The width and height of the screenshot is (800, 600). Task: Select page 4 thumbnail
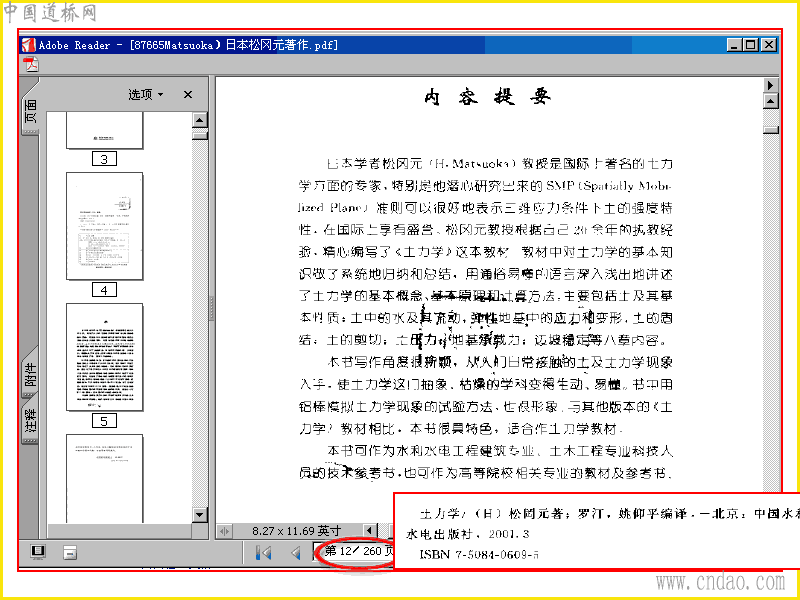click(x=105, y=226)
